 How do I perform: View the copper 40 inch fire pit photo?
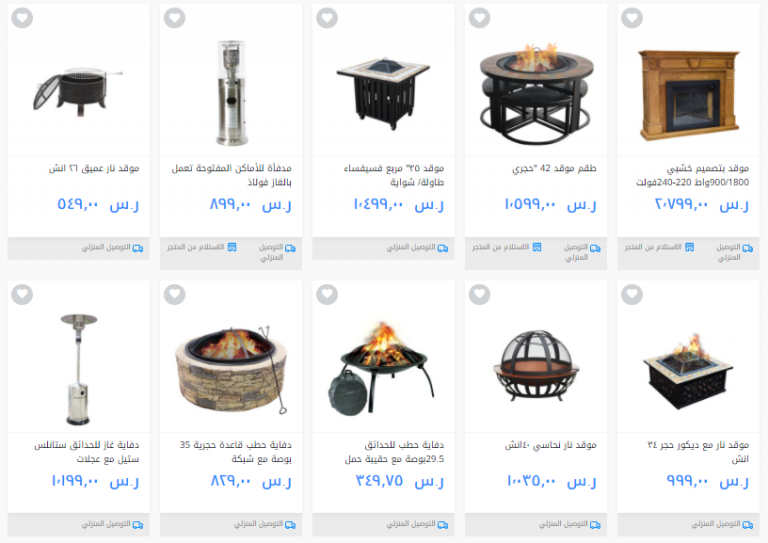pyautogui.click(x=536, y=366)
